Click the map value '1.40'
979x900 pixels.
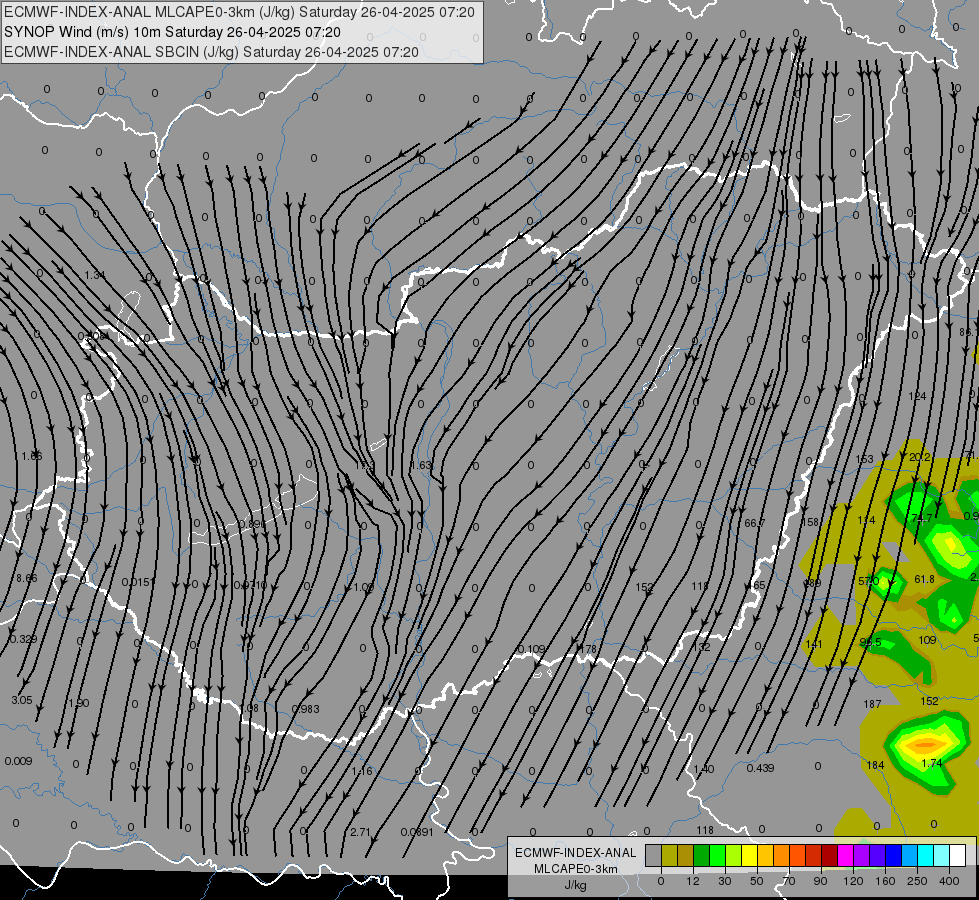(704, 769)
